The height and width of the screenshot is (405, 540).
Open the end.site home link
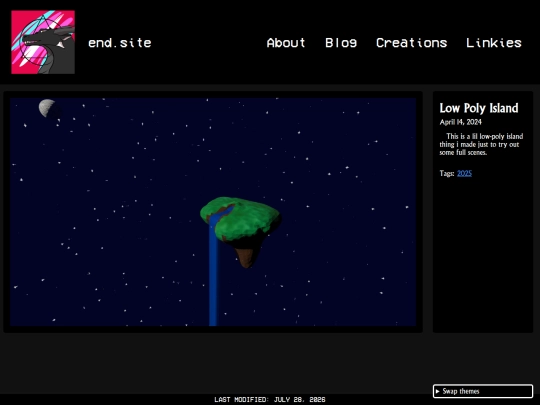120,43
